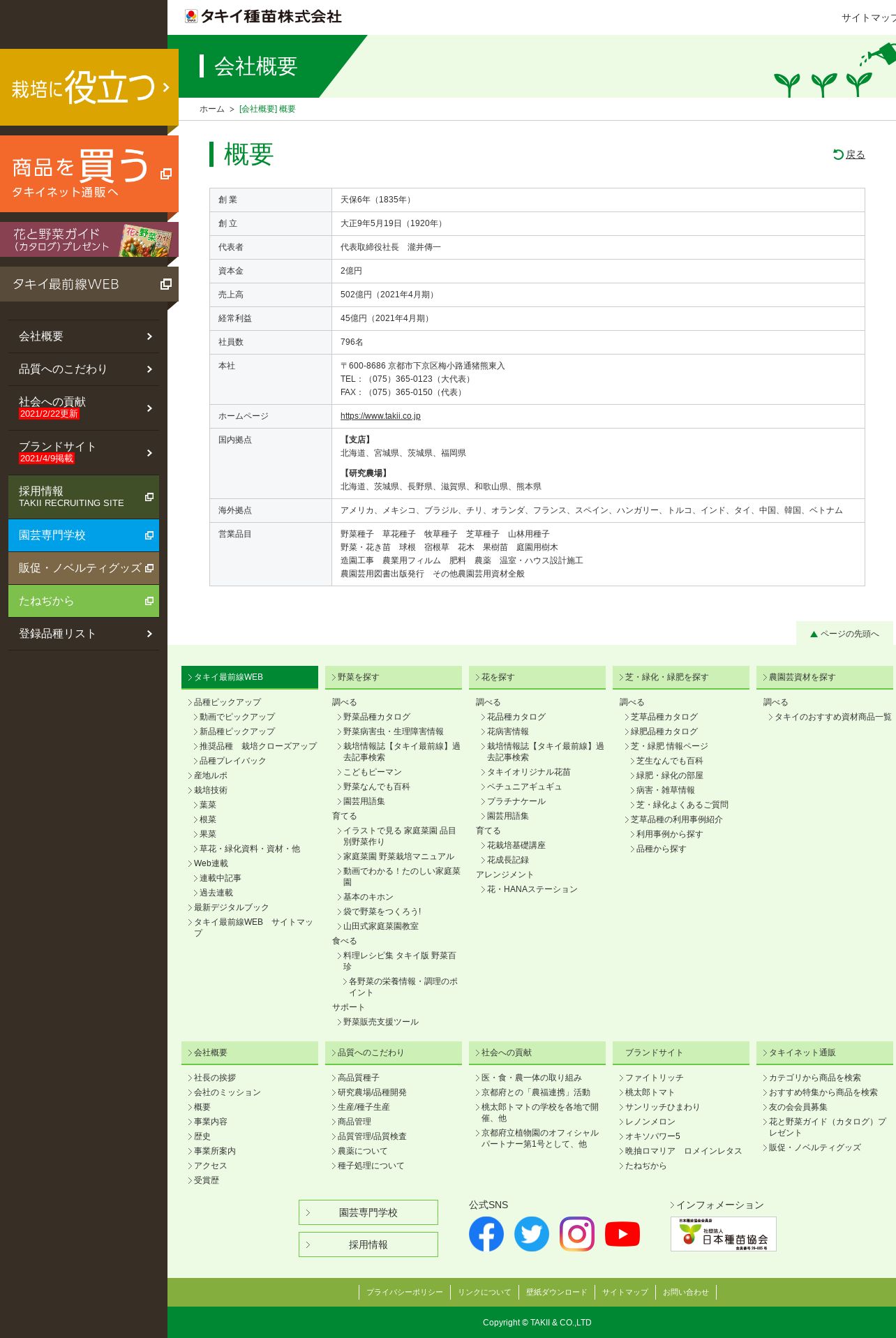Open the 栽培に役立つ yellow banner

[x=89, y=87]
